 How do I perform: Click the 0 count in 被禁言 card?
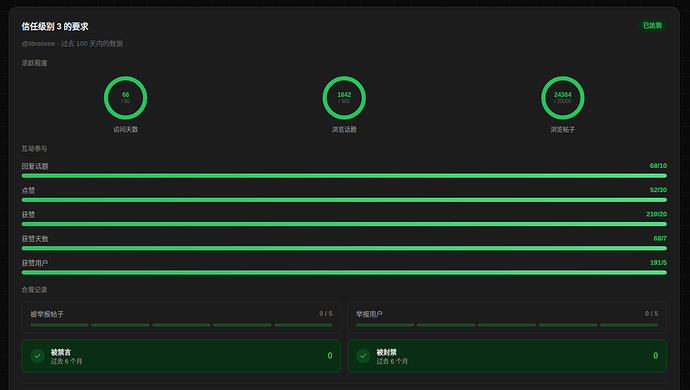click(x=330, y=356)
